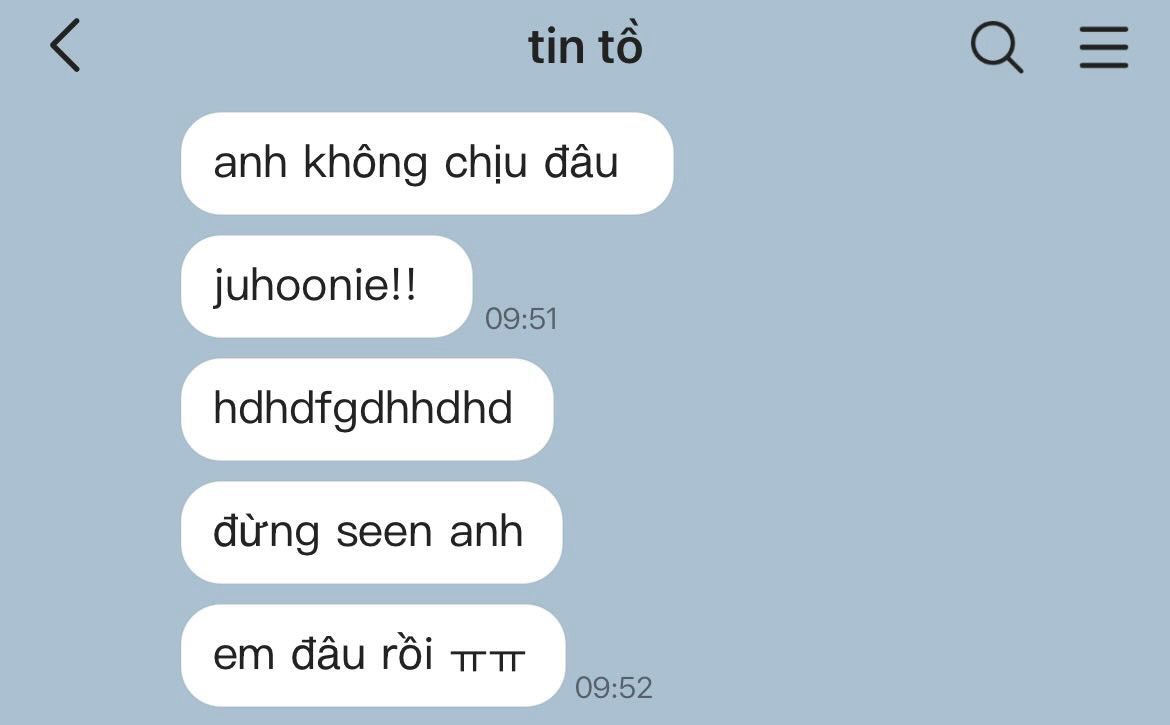Select the "anh không chịu đâu" message bubble

pos(427,163)
